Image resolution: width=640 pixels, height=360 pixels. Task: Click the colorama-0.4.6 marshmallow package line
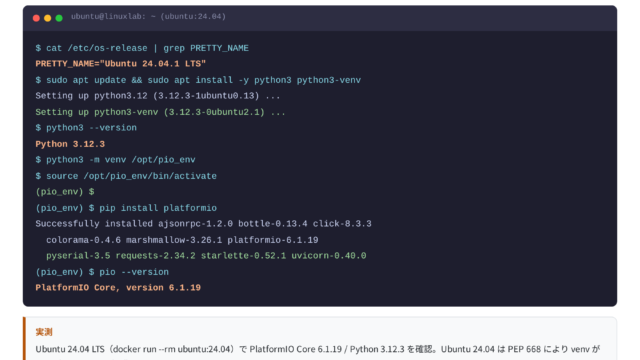click(182, 240)
